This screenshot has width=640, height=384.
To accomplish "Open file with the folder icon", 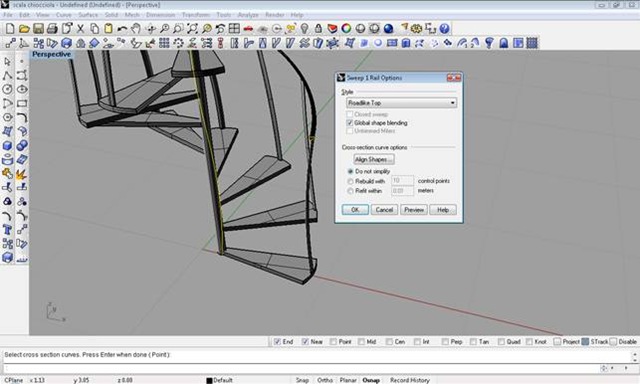I will [24, 29].
